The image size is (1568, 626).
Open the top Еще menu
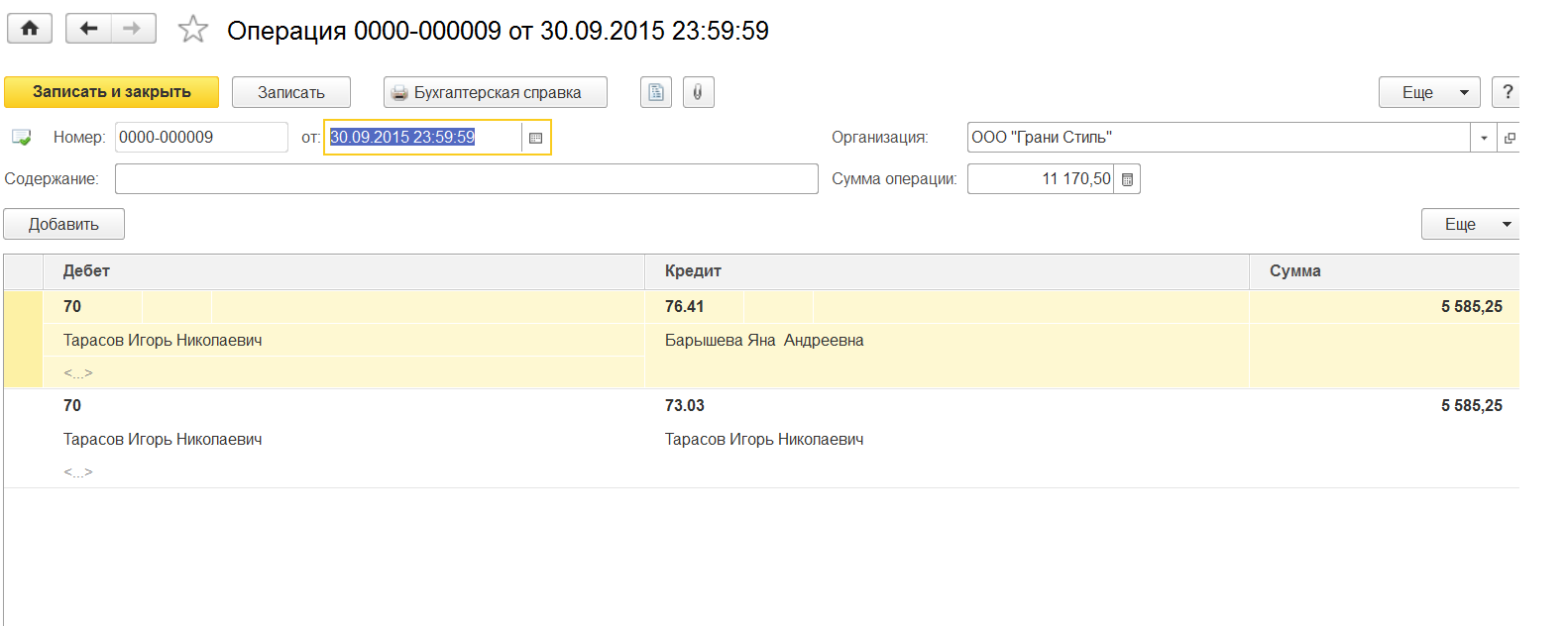1428,92
